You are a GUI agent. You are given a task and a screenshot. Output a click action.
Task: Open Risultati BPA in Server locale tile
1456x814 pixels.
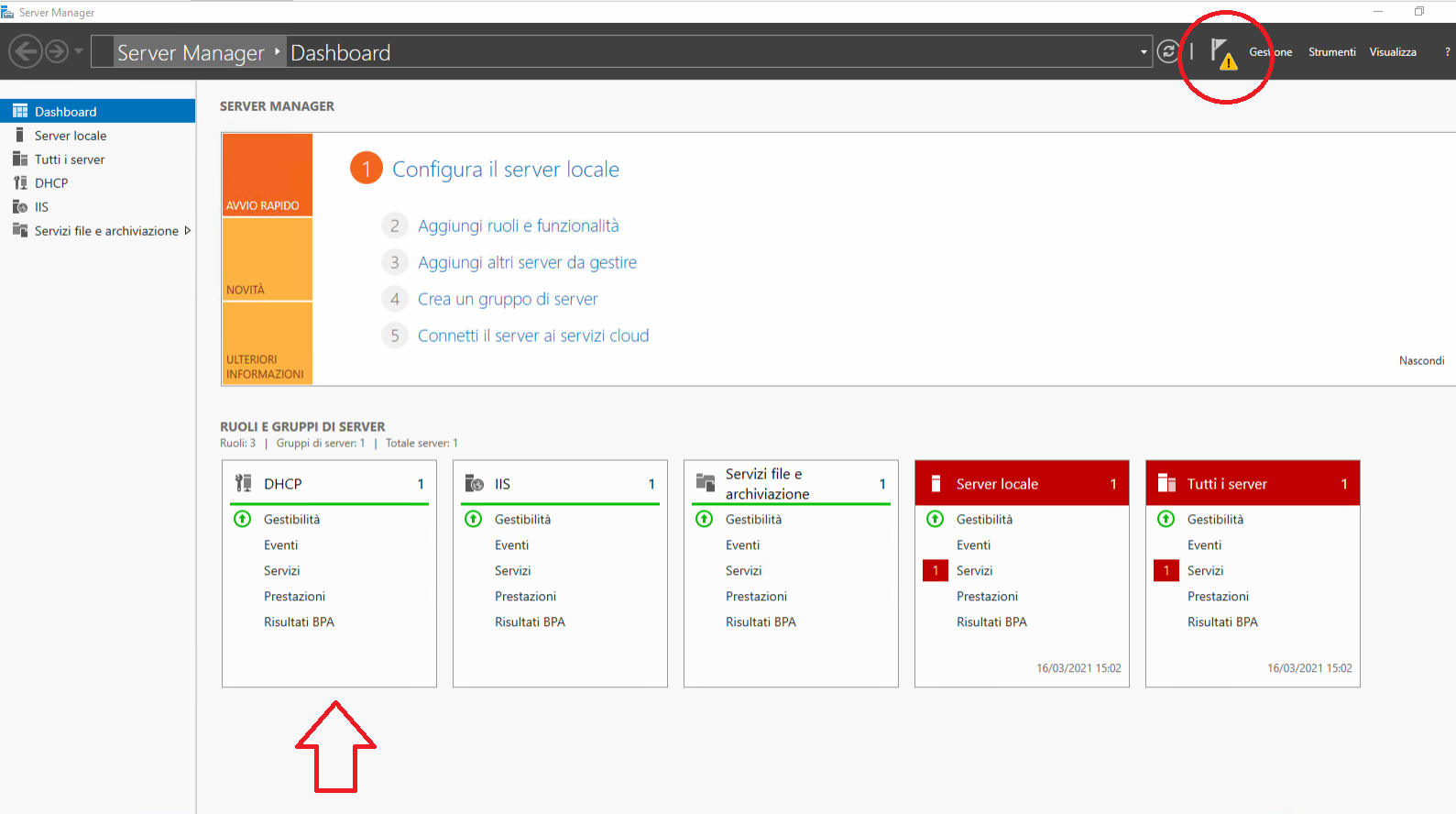pos(991,621)
